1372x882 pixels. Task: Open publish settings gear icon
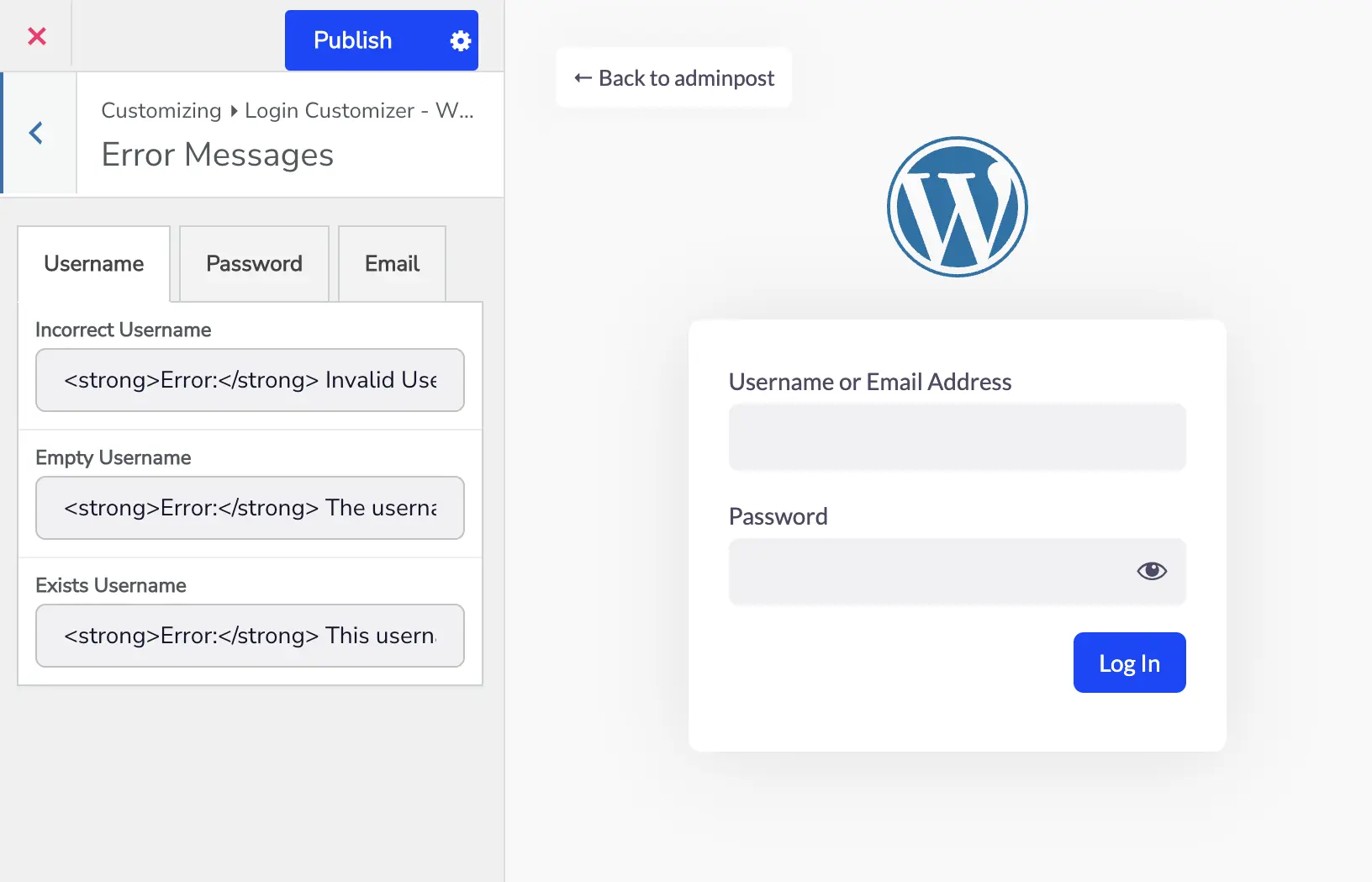tap(460, 40)
